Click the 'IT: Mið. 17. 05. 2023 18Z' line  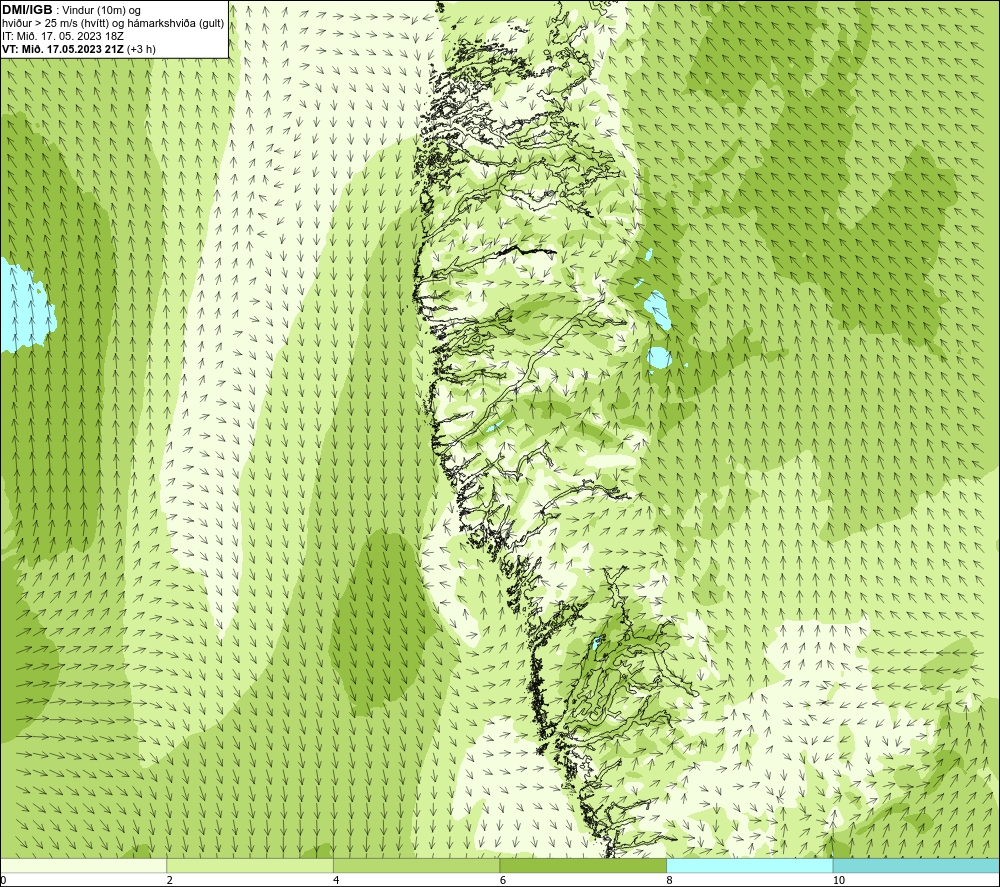tap(63, 36)
